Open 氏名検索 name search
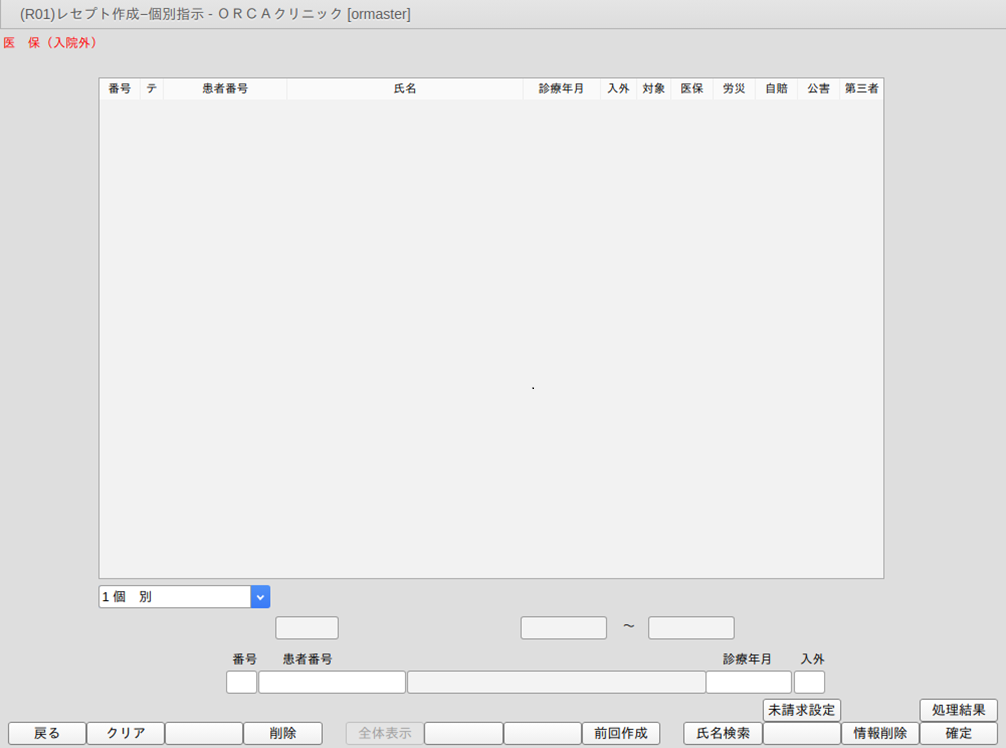The width and height of the screenshot is (1006, 748). click(722, 733)
